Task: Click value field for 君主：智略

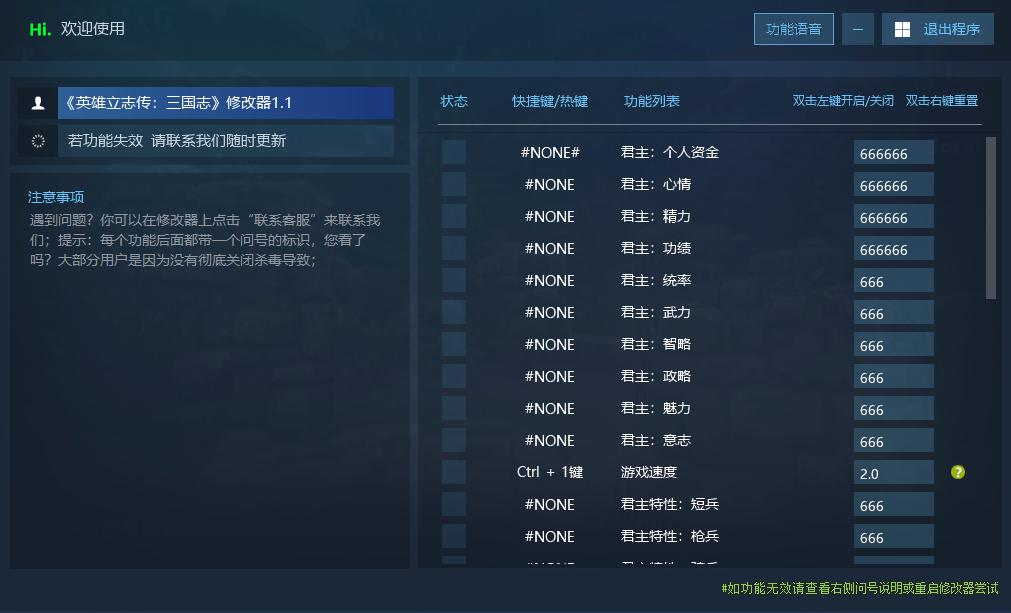Action: [x=894, y=345]
